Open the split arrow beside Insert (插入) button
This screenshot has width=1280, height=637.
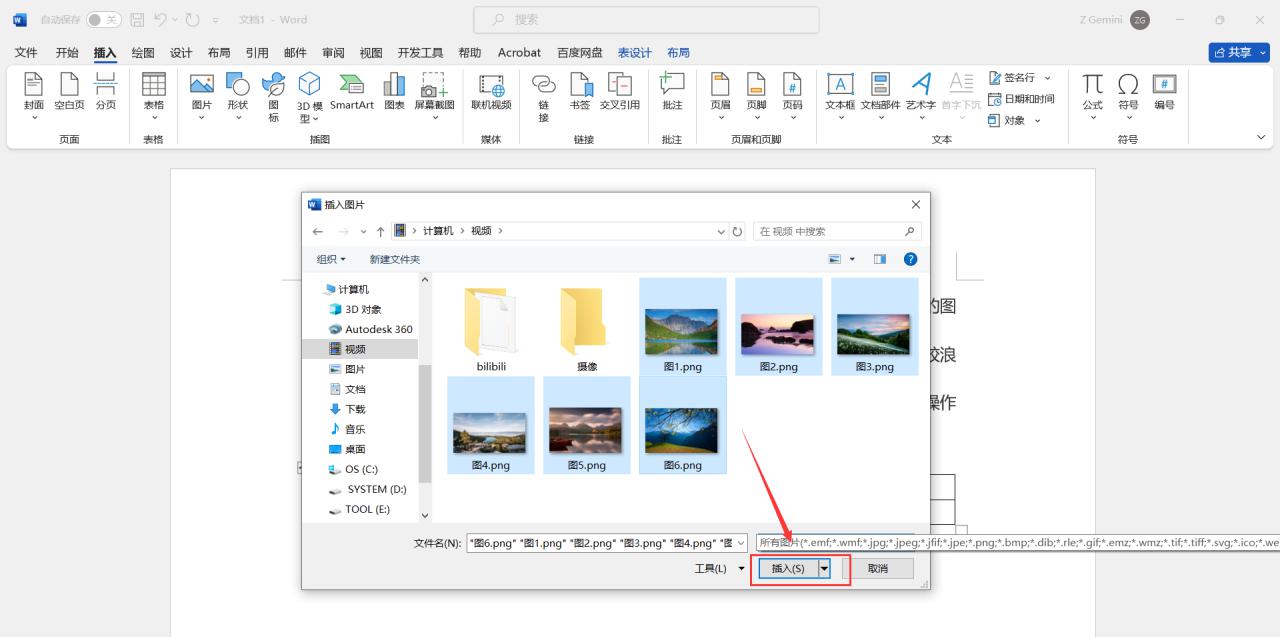(824, 568)
